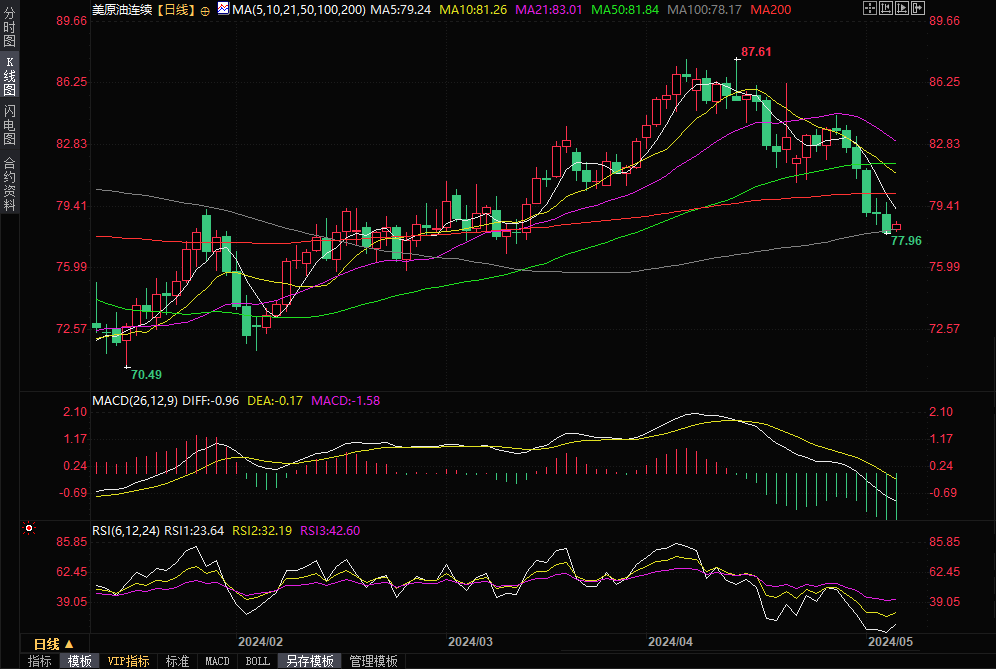Click the red sun marker icon near RSI
The width and height of the screenshot is (996, 669).
30,528
